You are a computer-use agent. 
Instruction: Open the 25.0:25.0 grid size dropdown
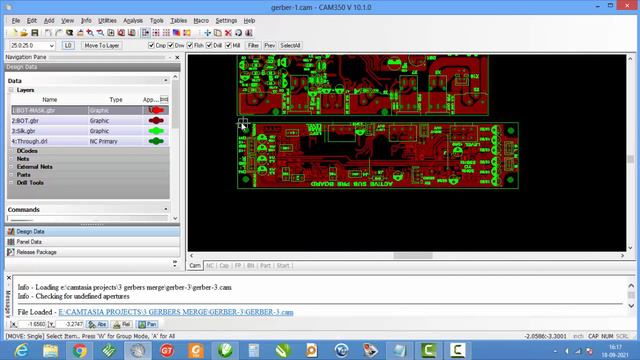(51, 46)
